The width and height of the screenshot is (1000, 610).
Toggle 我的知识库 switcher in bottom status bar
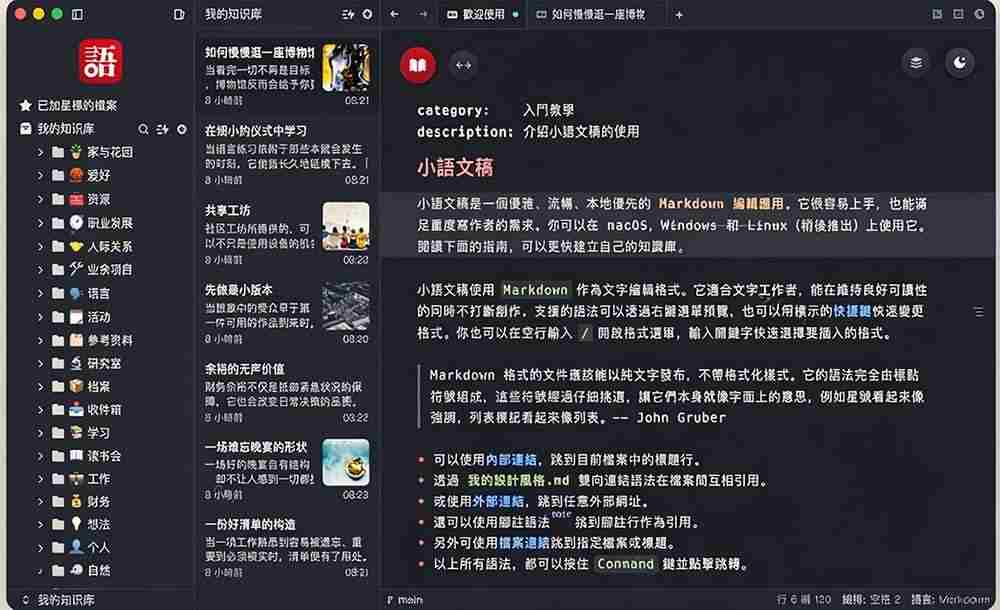[59, 600]
